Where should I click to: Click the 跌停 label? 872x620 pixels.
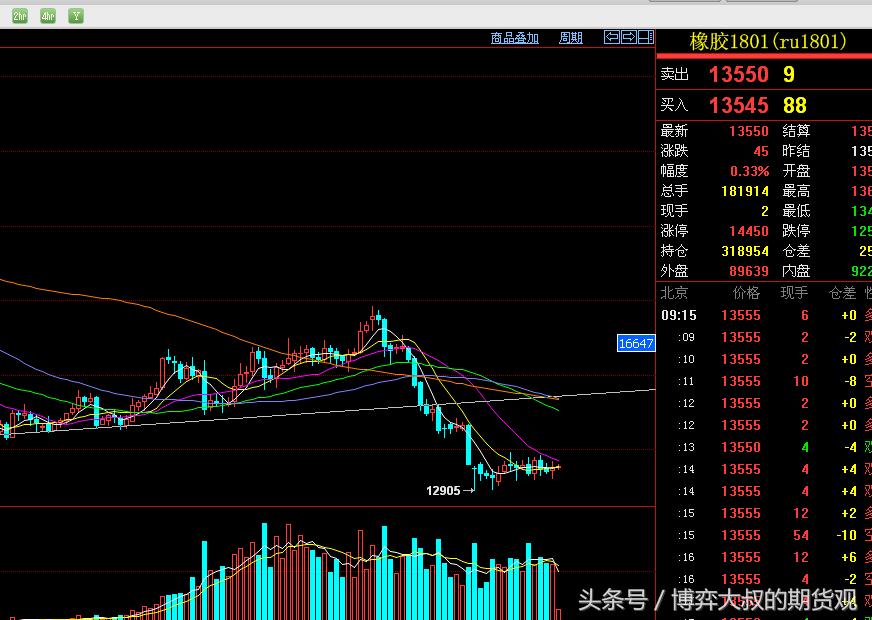click(796, 231)
